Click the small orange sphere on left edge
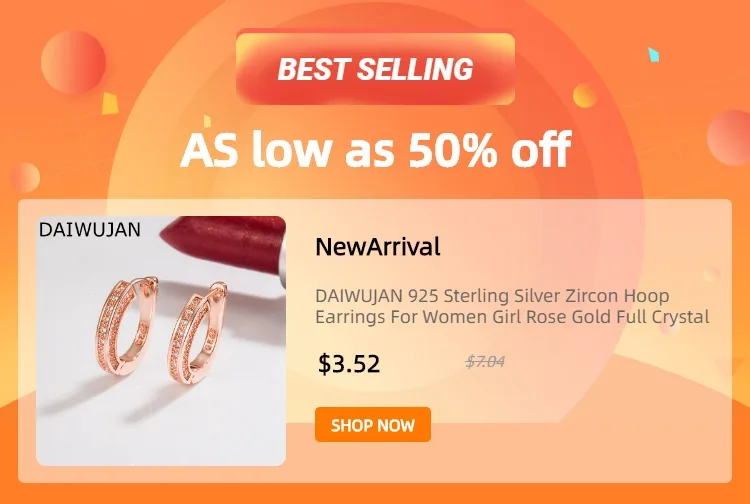750x504 pixels. pos(25,177)
